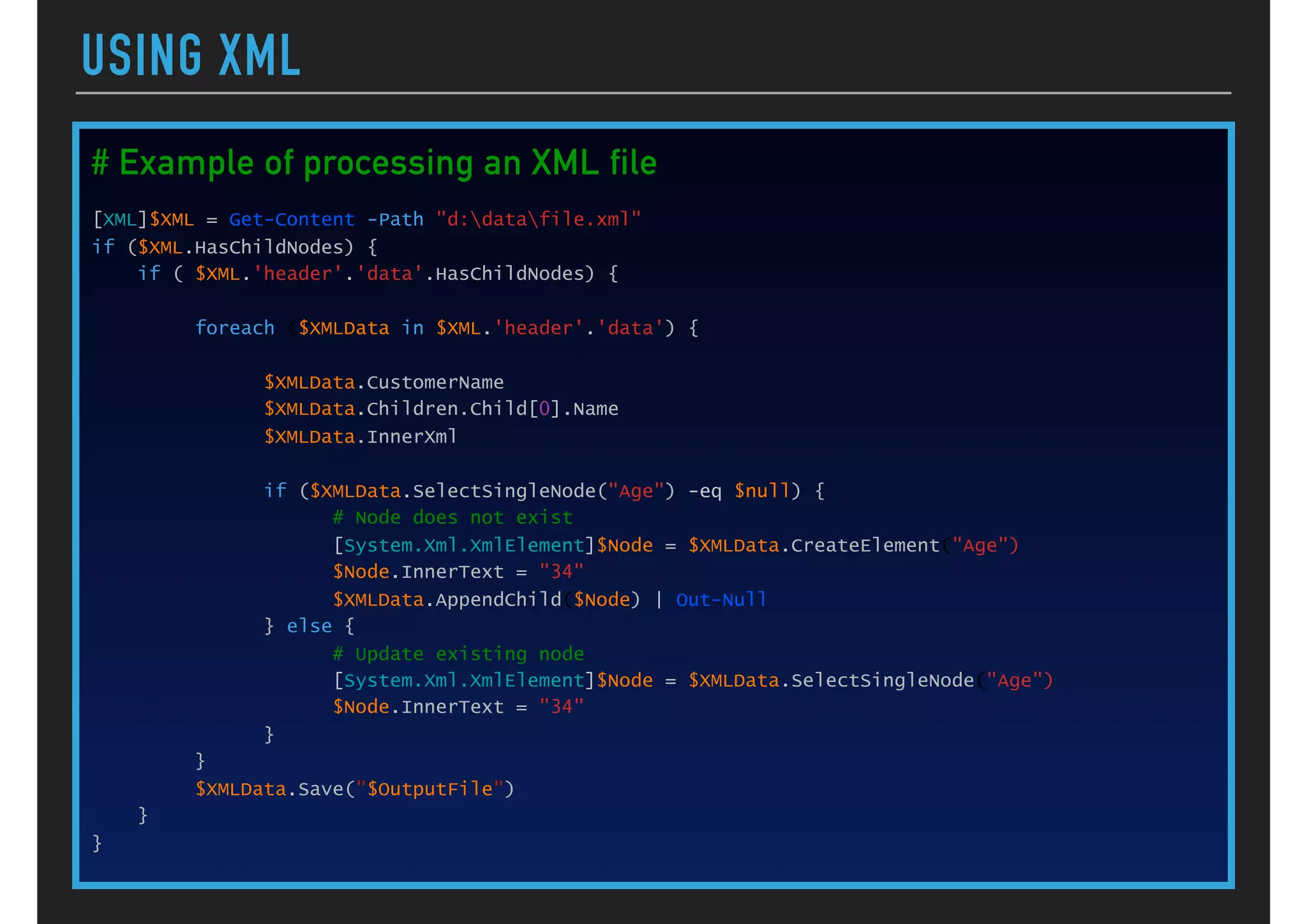Click '[XML]' type accelerator at the start
Image resolution: width=1307 pixels, height=924 pixels.
coord(120,220)
